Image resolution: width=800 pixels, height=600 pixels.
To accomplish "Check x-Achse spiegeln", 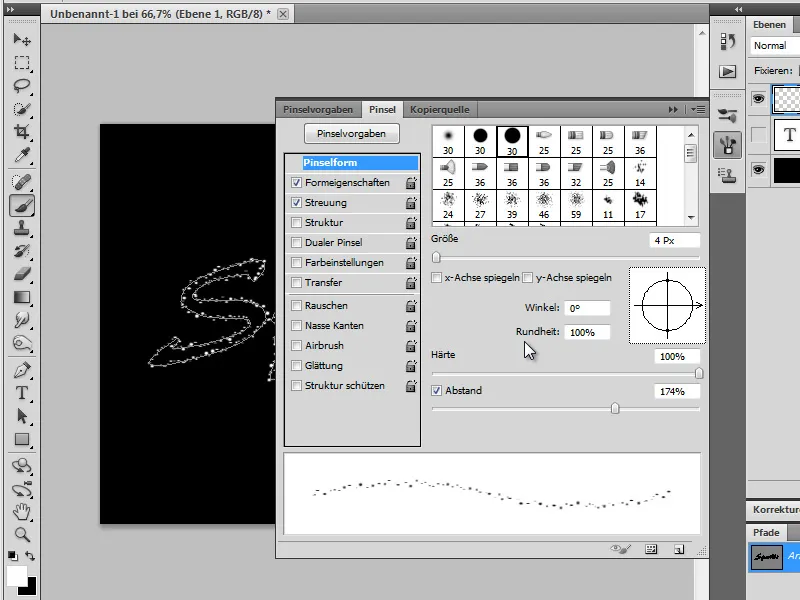I will 436,278.
